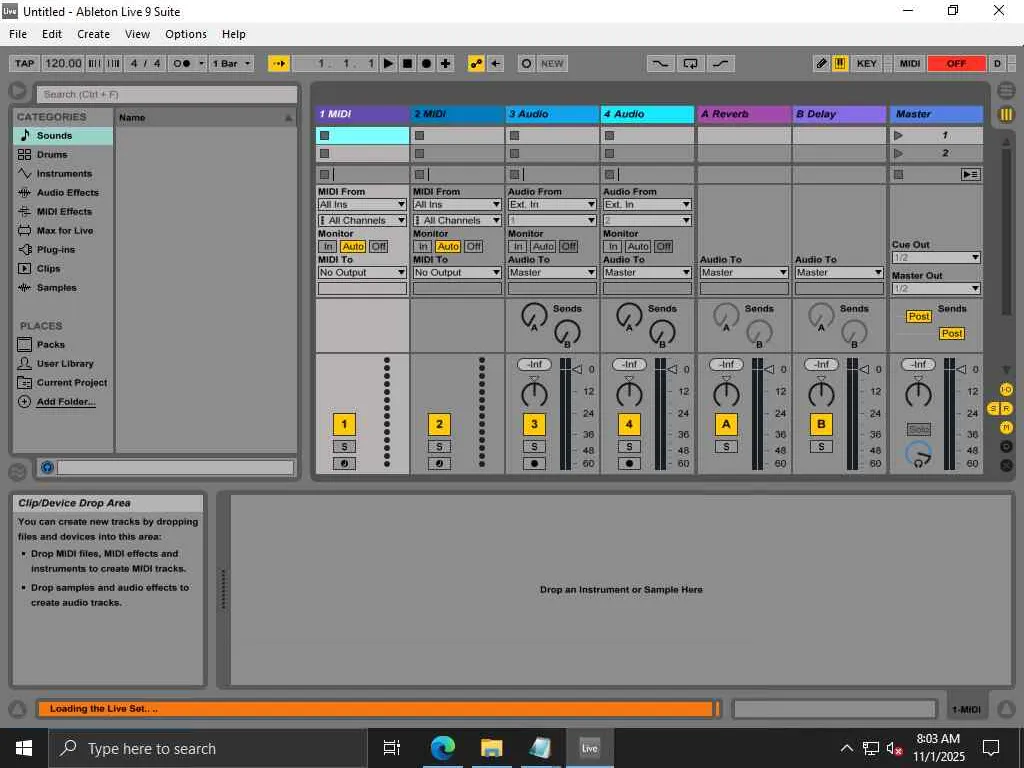The width and height of the screenshot is (1024, 768).
Task: Open the File menu
Action: click(x=18, y=34)
